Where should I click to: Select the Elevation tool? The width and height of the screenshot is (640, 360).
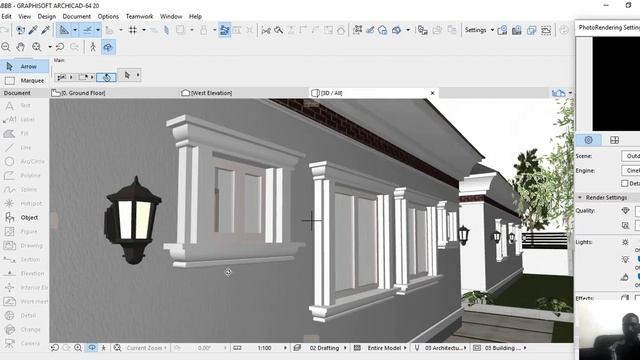pos(24,273)
